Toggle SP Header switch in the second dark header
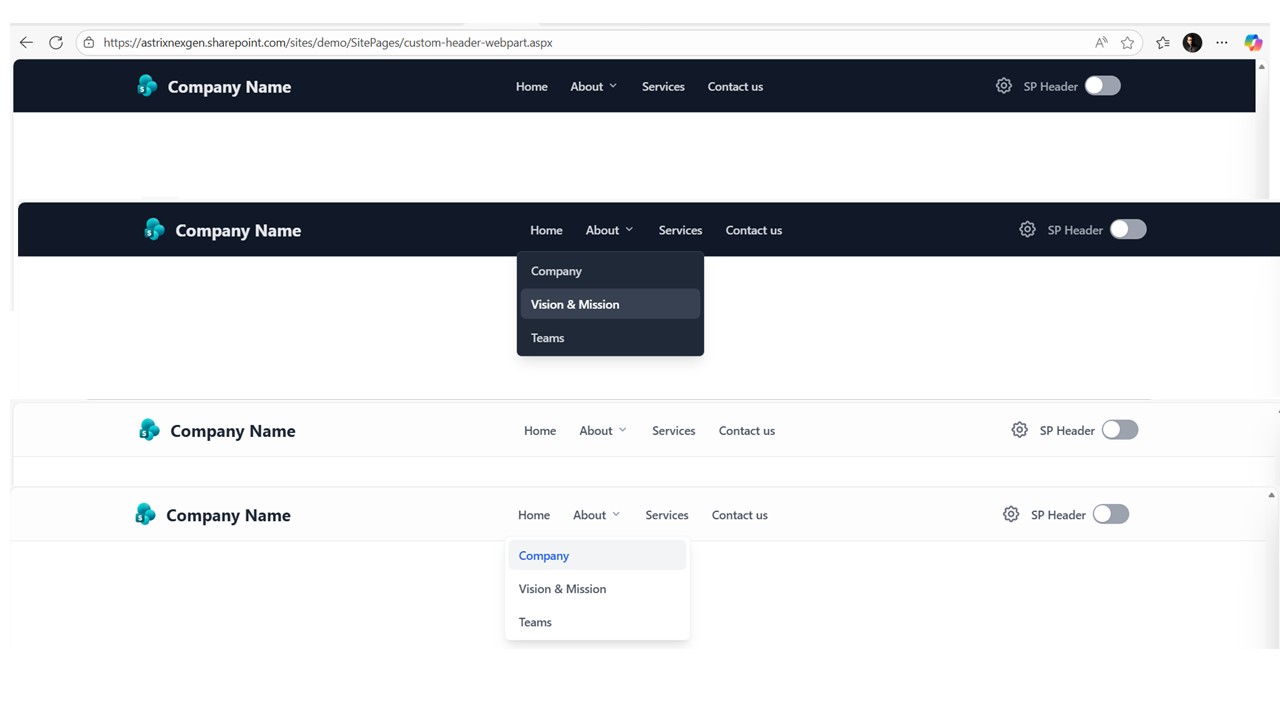The image size is (1280, 720). tap(1128, 230)
